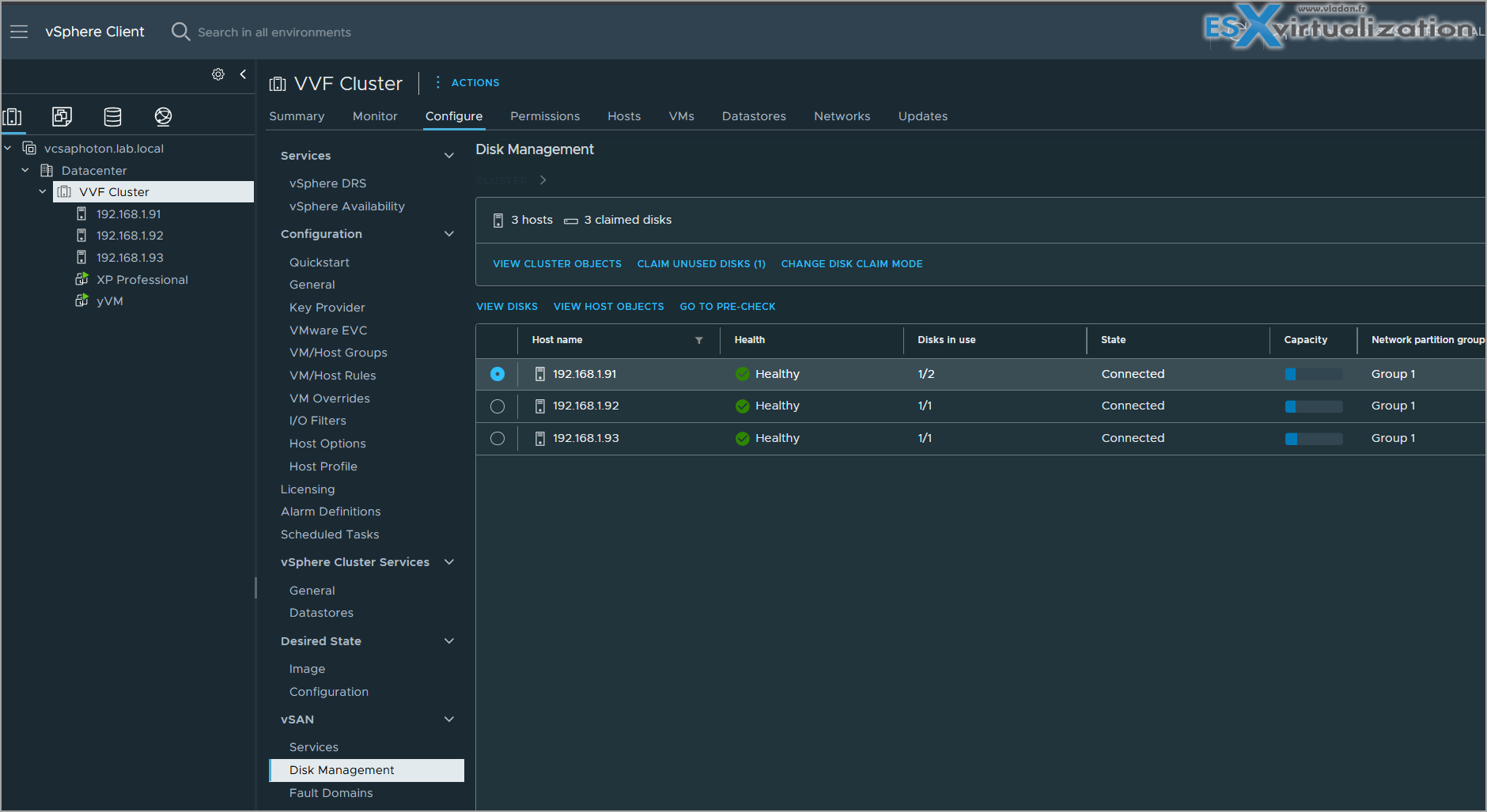
Task: Open the Hosts and Clusters inventory view
Action: (13, 117)
